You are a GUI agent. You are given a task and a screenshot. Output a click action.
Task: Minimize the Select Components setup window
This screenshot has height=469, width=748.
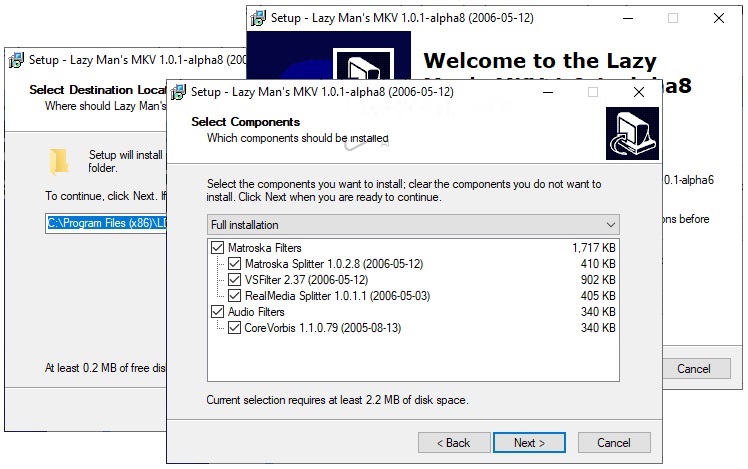[547, 92]
